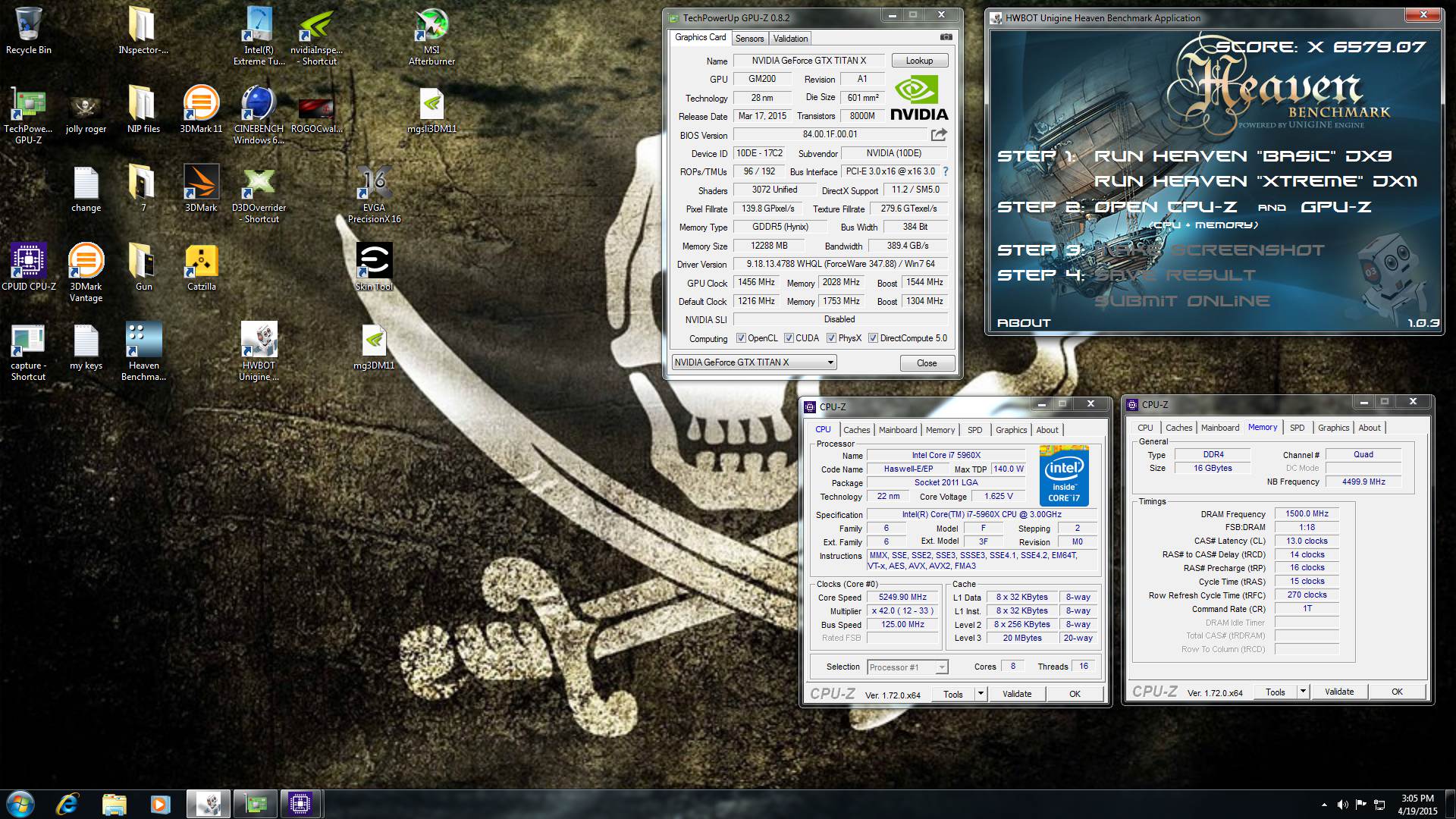
Task: Launch CPUID CPU-Z desktop icon
Action: pyautogui.click(x=29, y=267)
